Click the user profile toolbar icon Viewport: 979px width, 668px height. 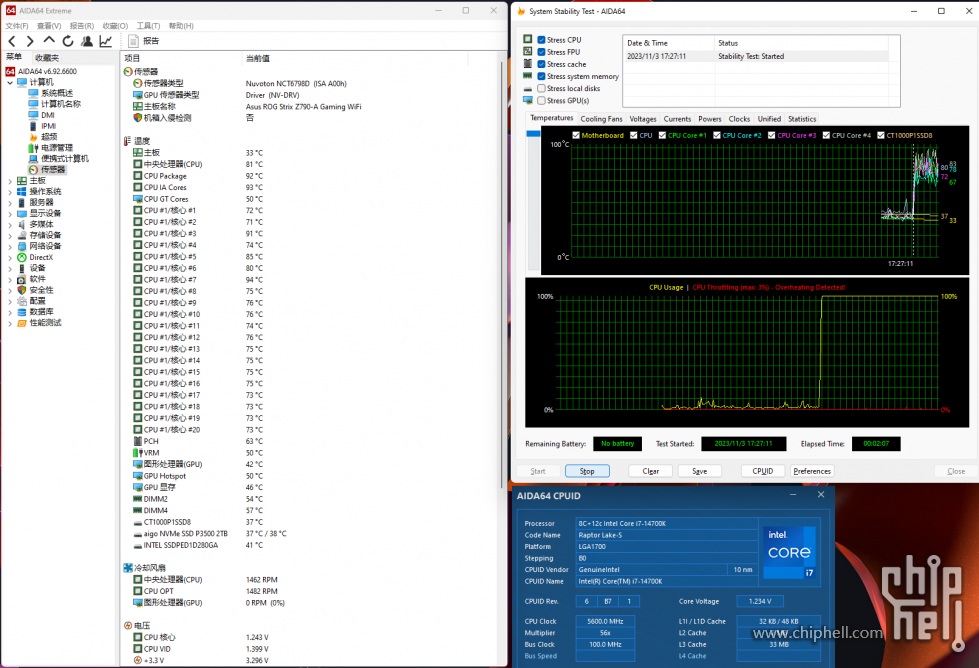[x=87, y=41]
